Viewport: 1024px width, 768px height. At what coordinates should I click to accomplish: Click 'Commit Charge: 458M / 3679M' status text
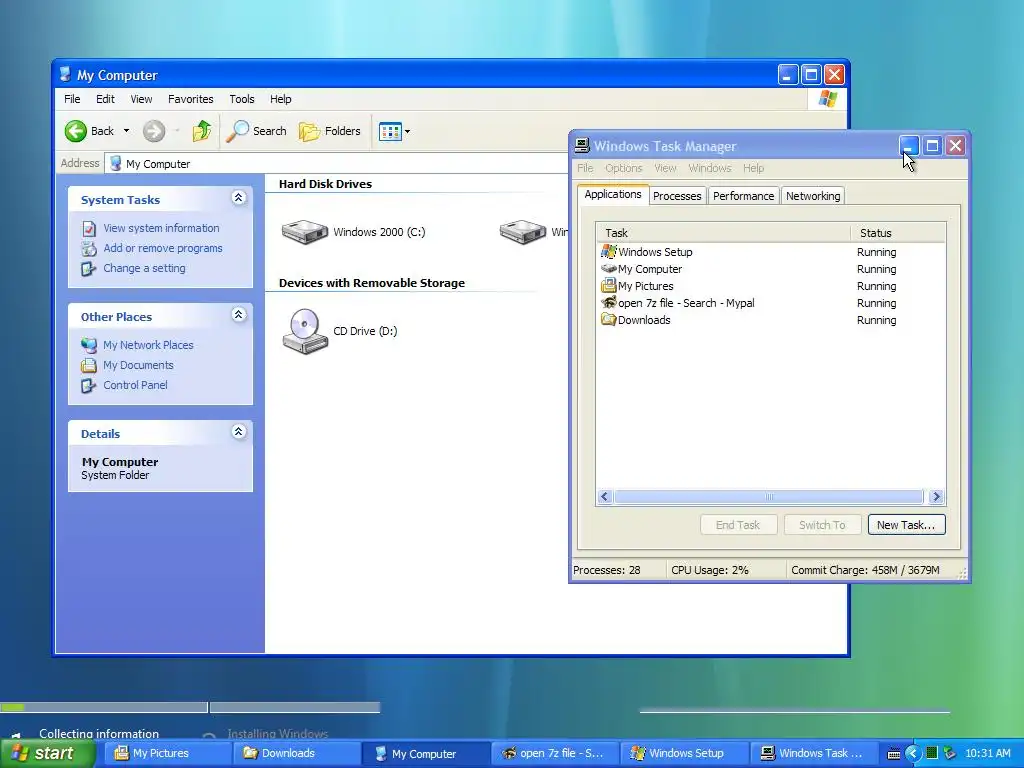(865, 570)
